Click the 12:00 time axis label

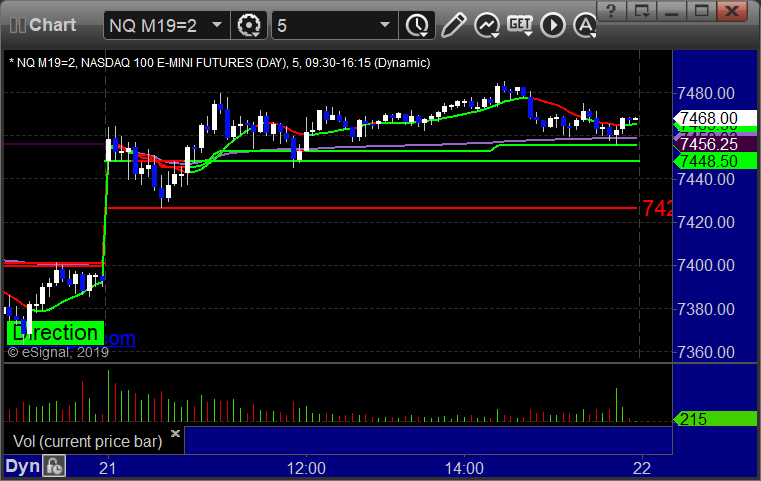coord(306,468)
